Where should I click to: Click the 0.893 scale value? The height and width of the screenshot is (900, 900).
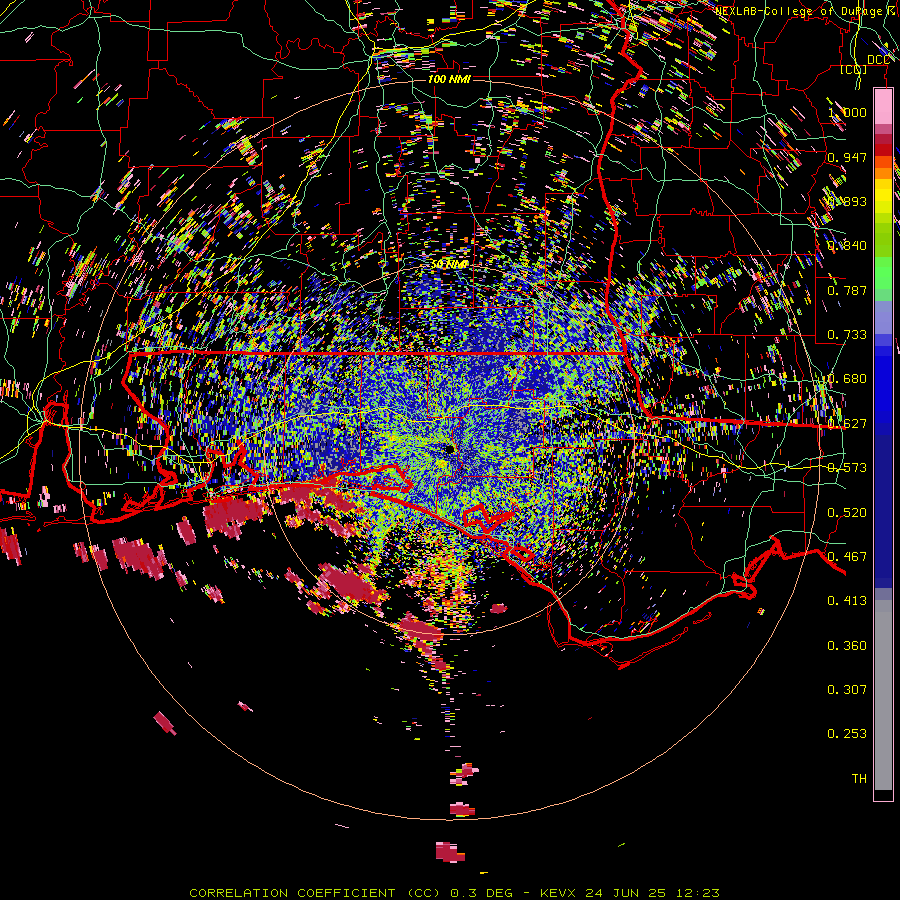[x=847, y=201]
